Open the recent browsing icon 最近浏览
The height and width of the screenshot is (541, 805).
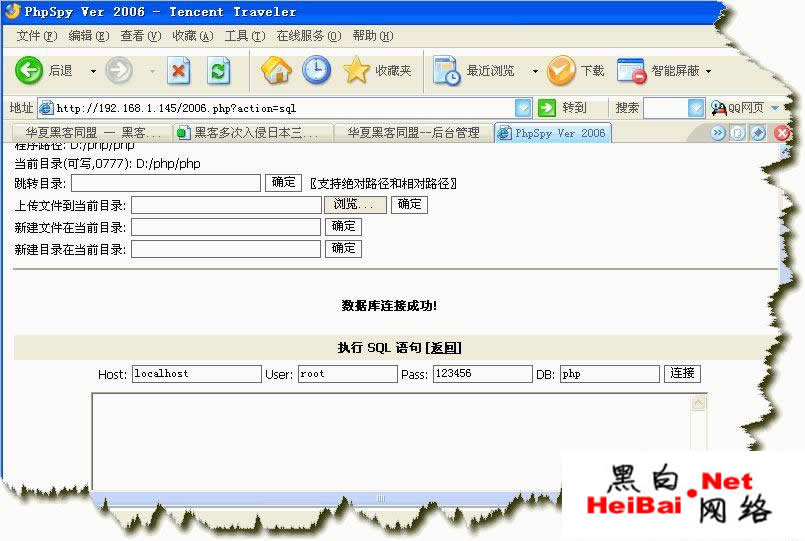click(x=447, y=71)
